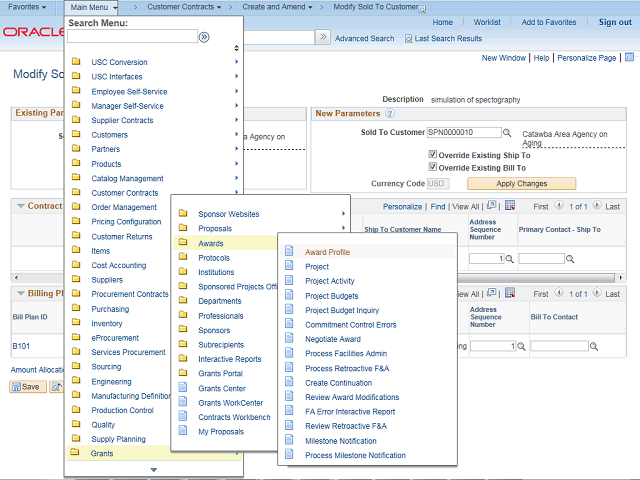640x480 pixels.
Task: Click the folder icon beside Customer Contracts
Action: coord(76,191)
